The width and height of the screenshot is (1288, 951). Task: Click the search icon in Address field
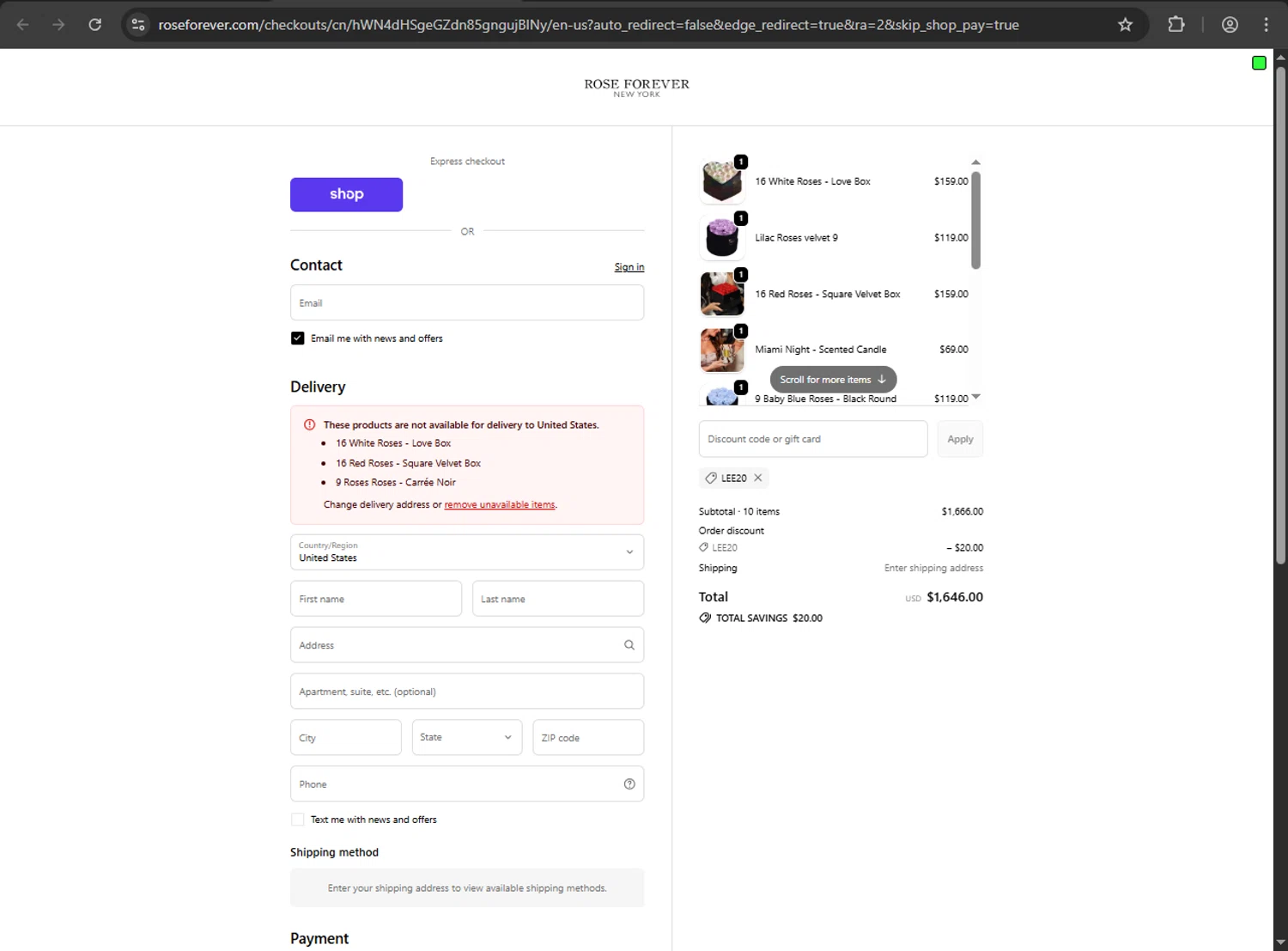[629, 645]
